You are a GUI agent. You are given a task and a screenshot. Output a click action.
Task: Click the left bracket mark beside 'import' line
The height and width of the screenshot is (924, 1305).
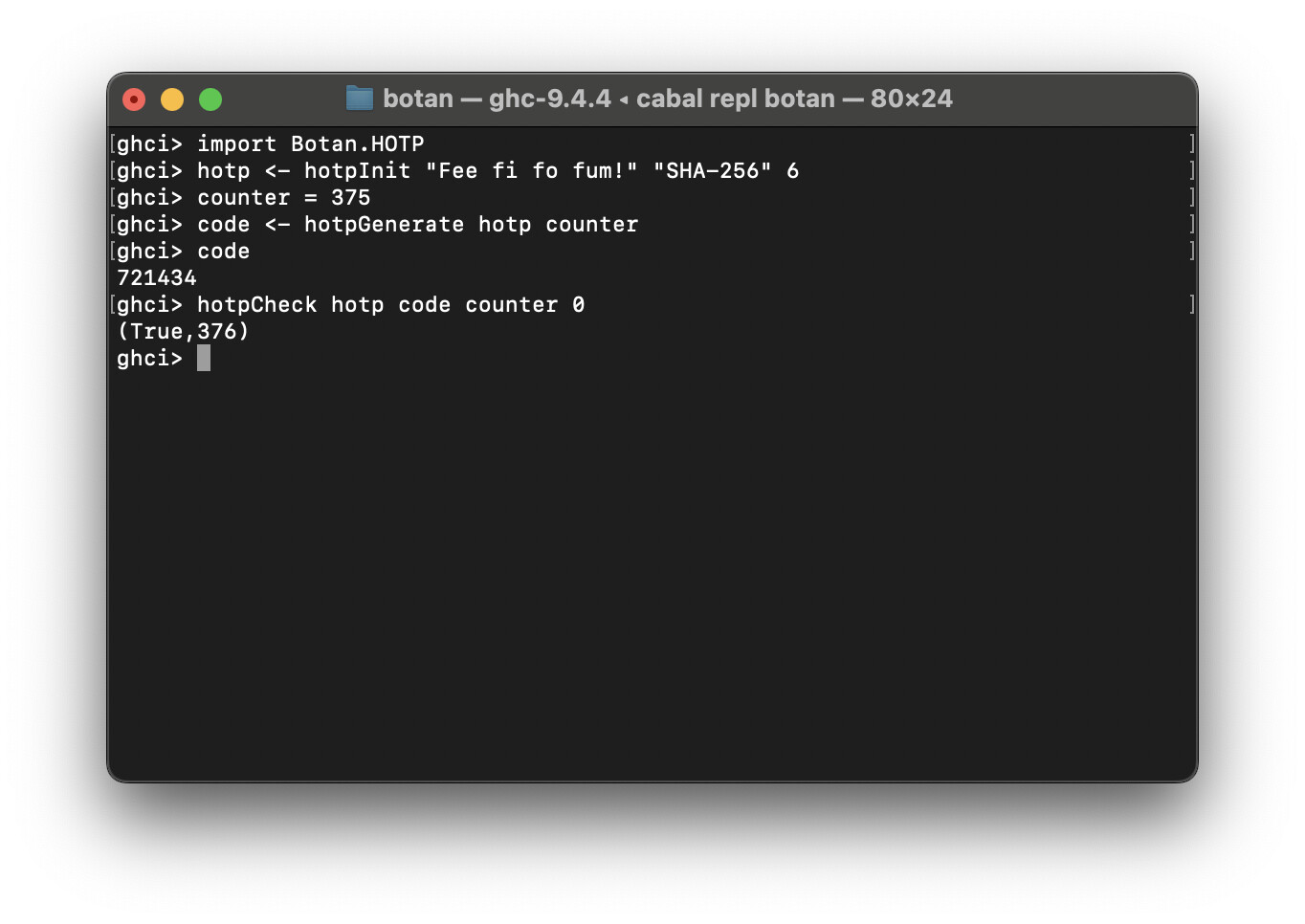pos(113,143)
